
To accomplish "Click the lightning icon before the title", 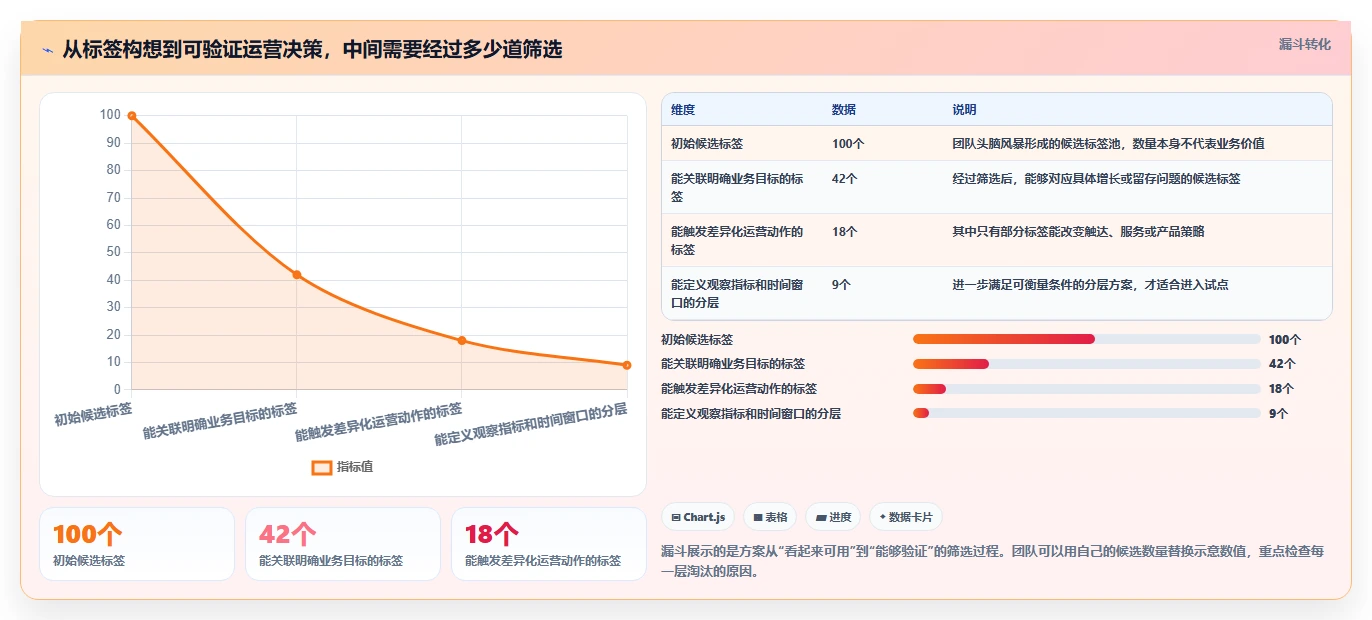I will (47, 49).
